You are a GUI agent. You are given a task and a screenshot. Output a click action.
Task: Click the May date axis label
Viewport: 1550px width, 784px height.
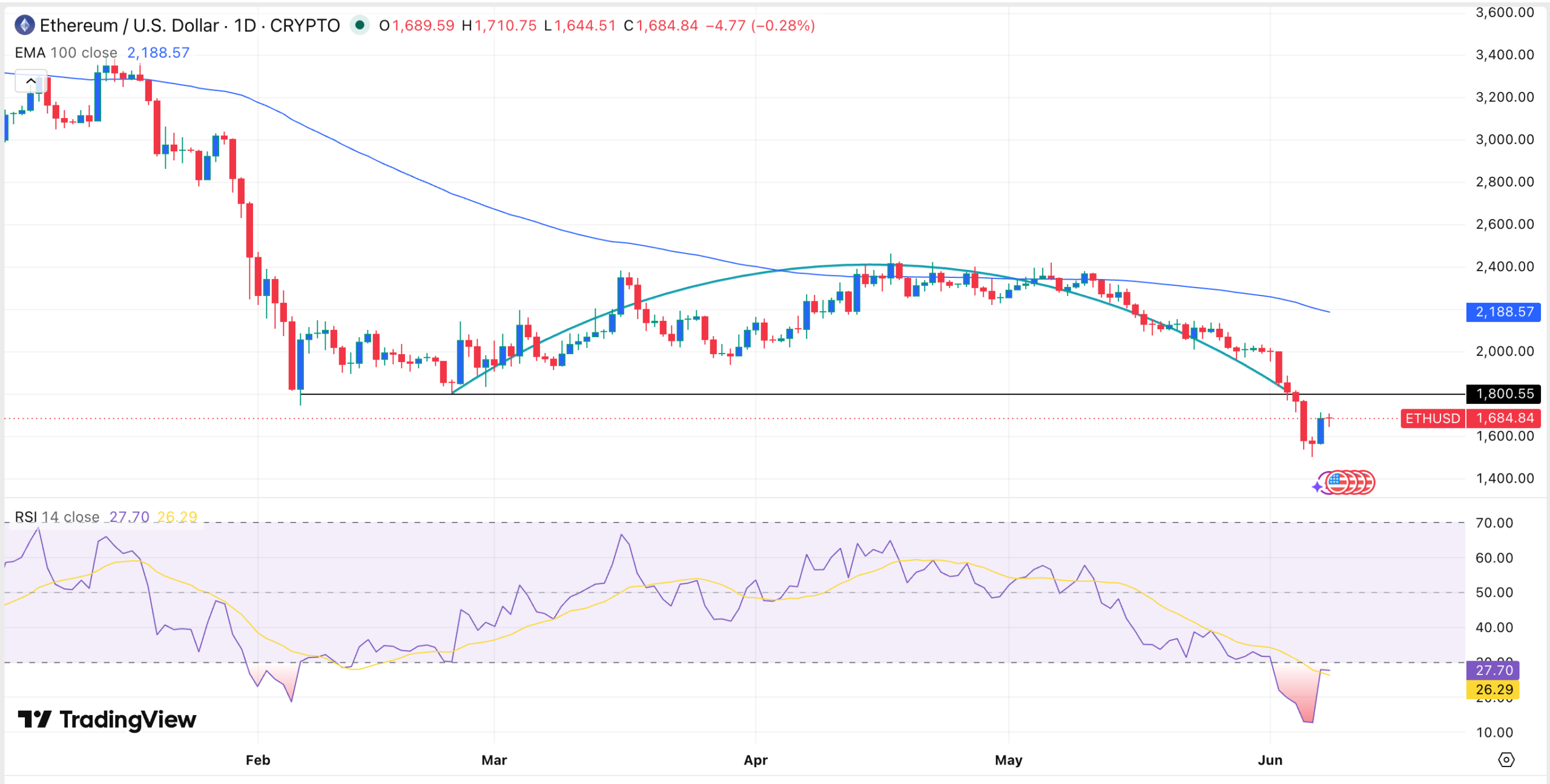point(1009,760)
